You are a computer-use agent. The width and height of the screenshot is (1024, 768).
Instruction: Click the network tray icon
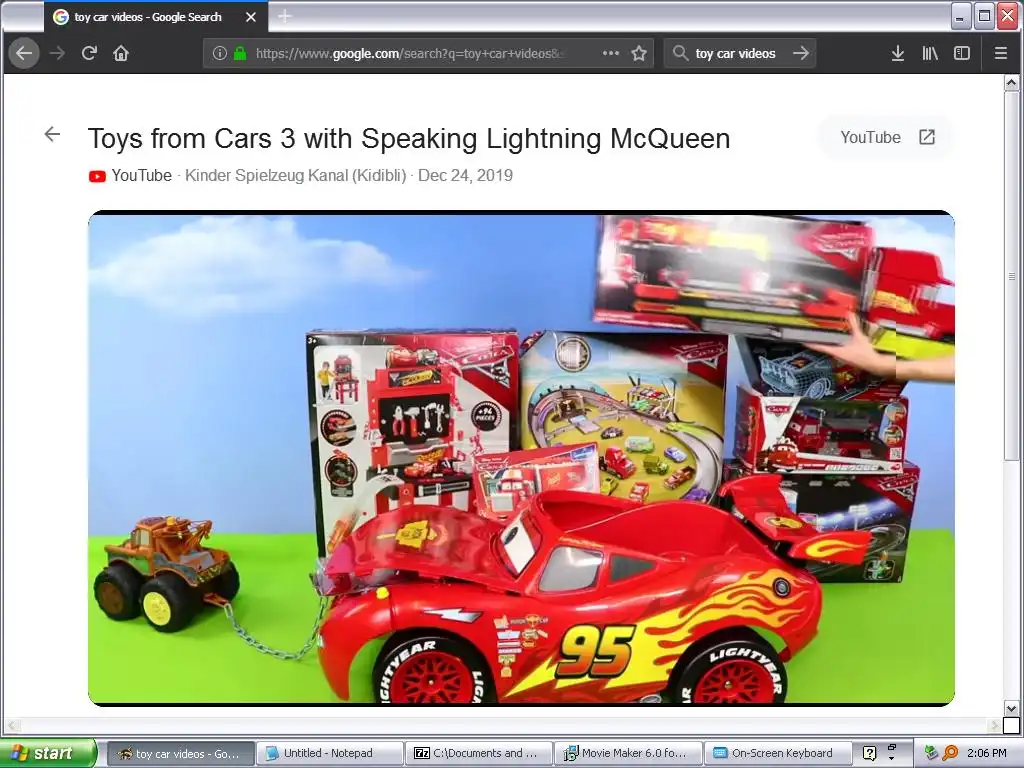931,753
